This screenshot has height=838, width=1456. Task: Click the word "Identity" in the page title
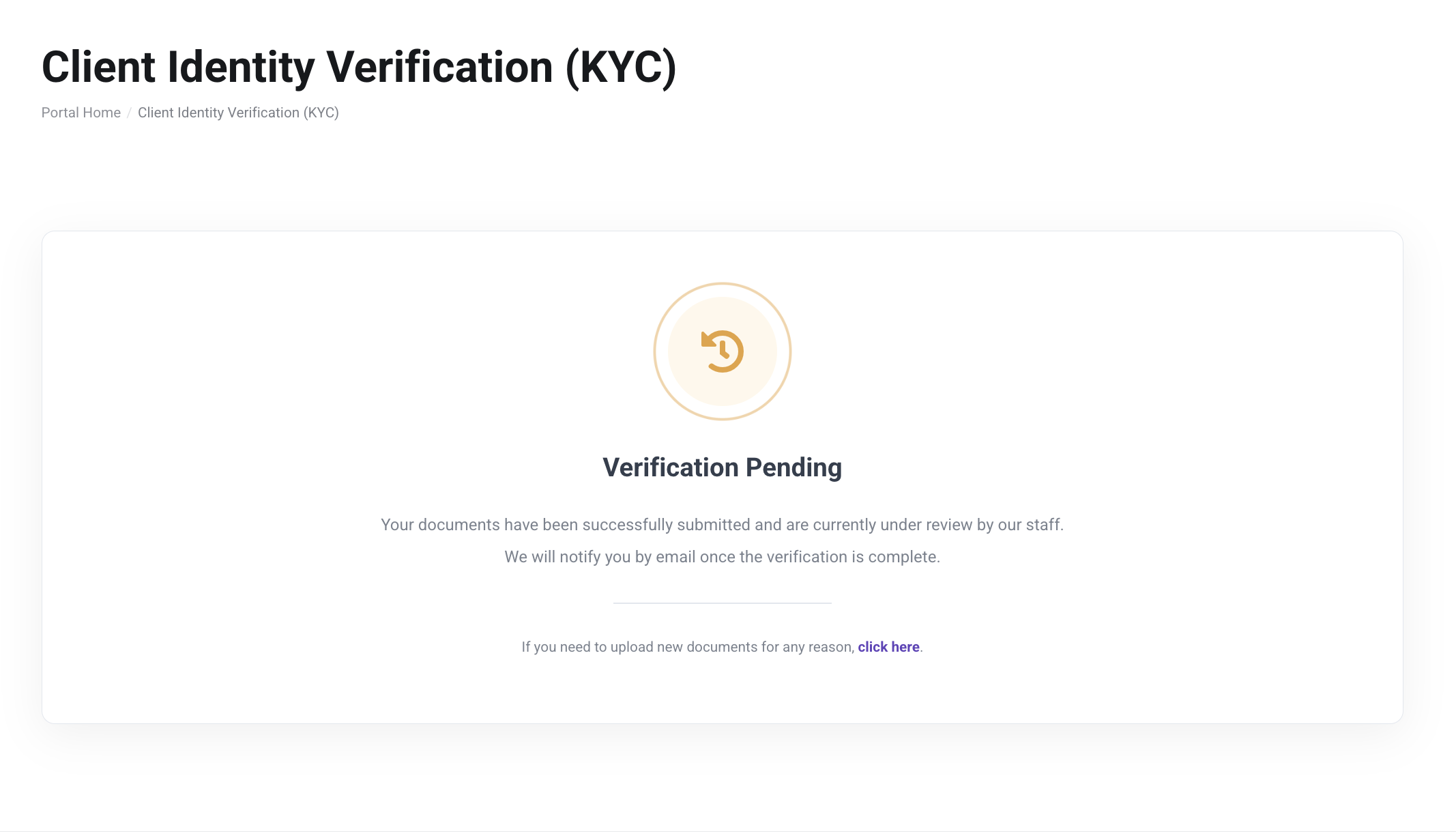pos(241,67)
